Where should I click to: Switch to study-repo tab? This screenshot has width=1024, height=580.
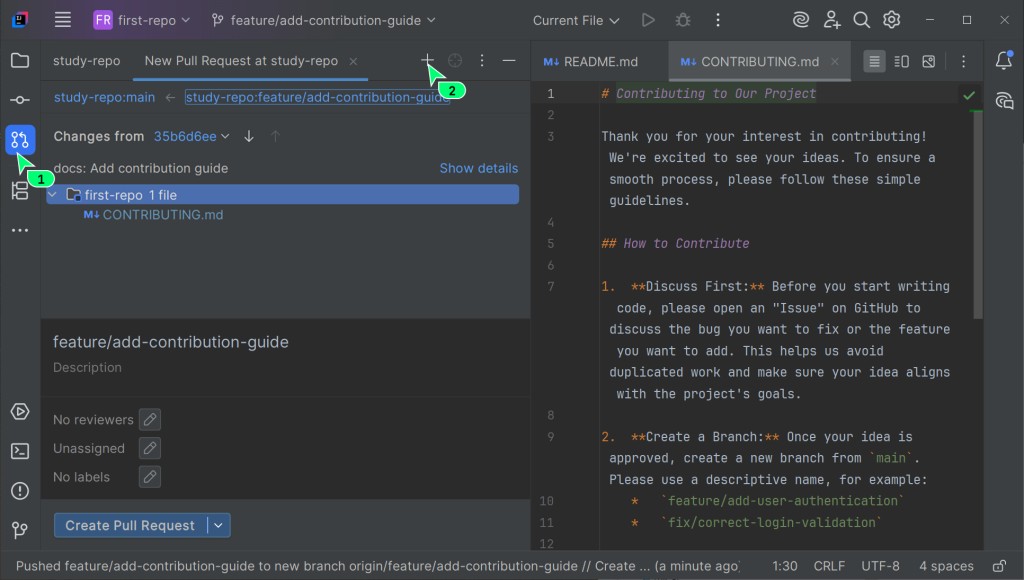(87, 61)
